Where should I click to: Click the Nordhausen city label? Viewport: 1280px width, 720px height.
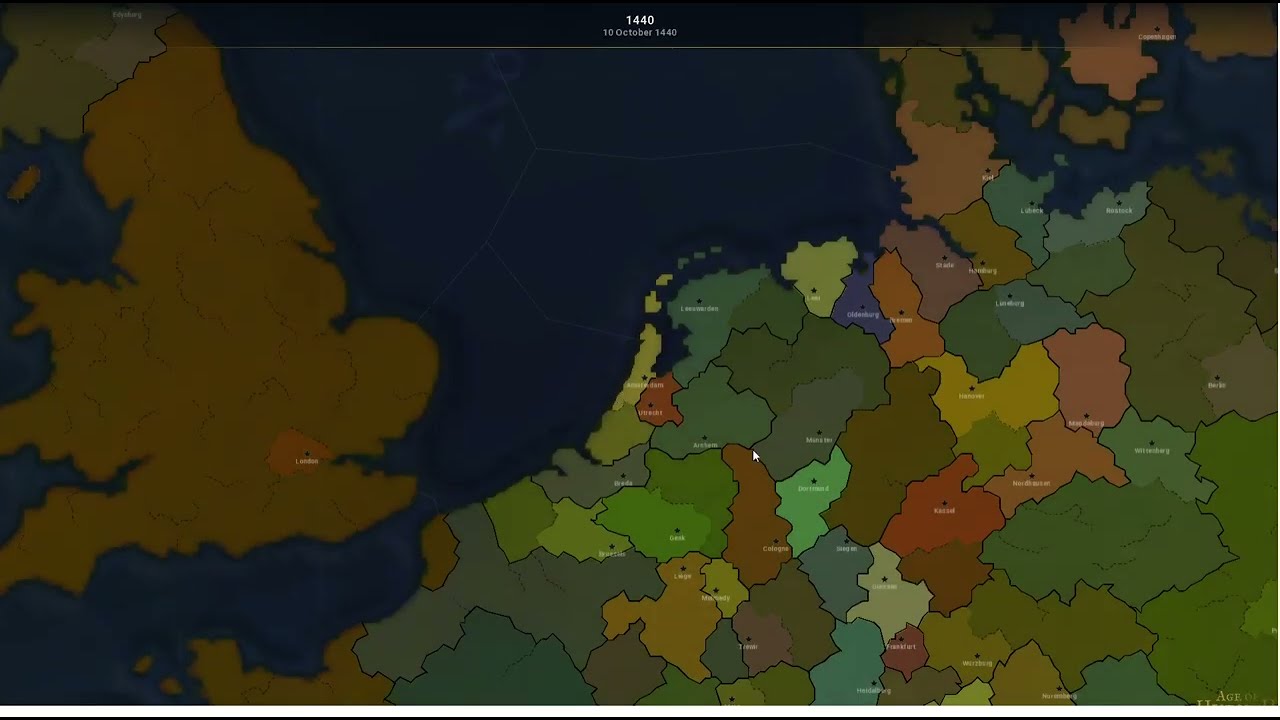(1031, 484)
